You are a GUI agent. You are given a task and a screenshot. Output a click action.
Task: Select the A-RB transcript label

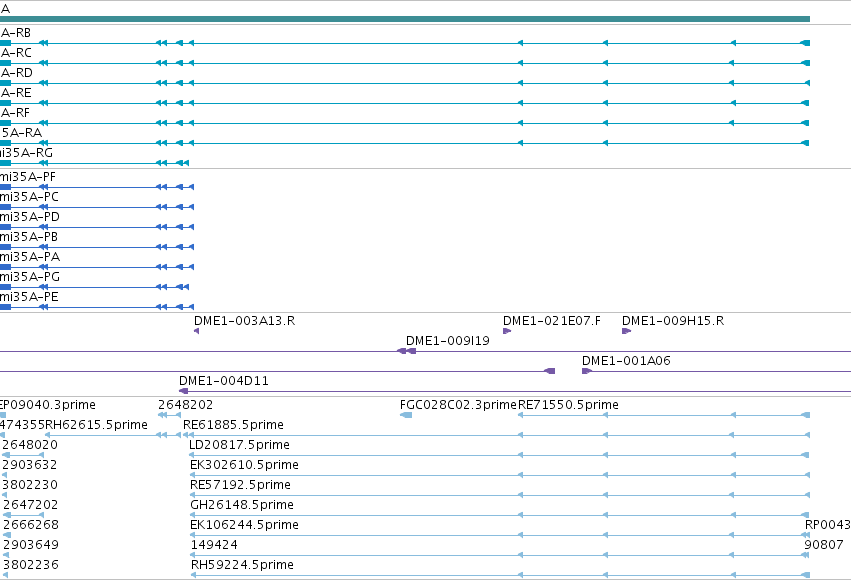tap(15, 33)
